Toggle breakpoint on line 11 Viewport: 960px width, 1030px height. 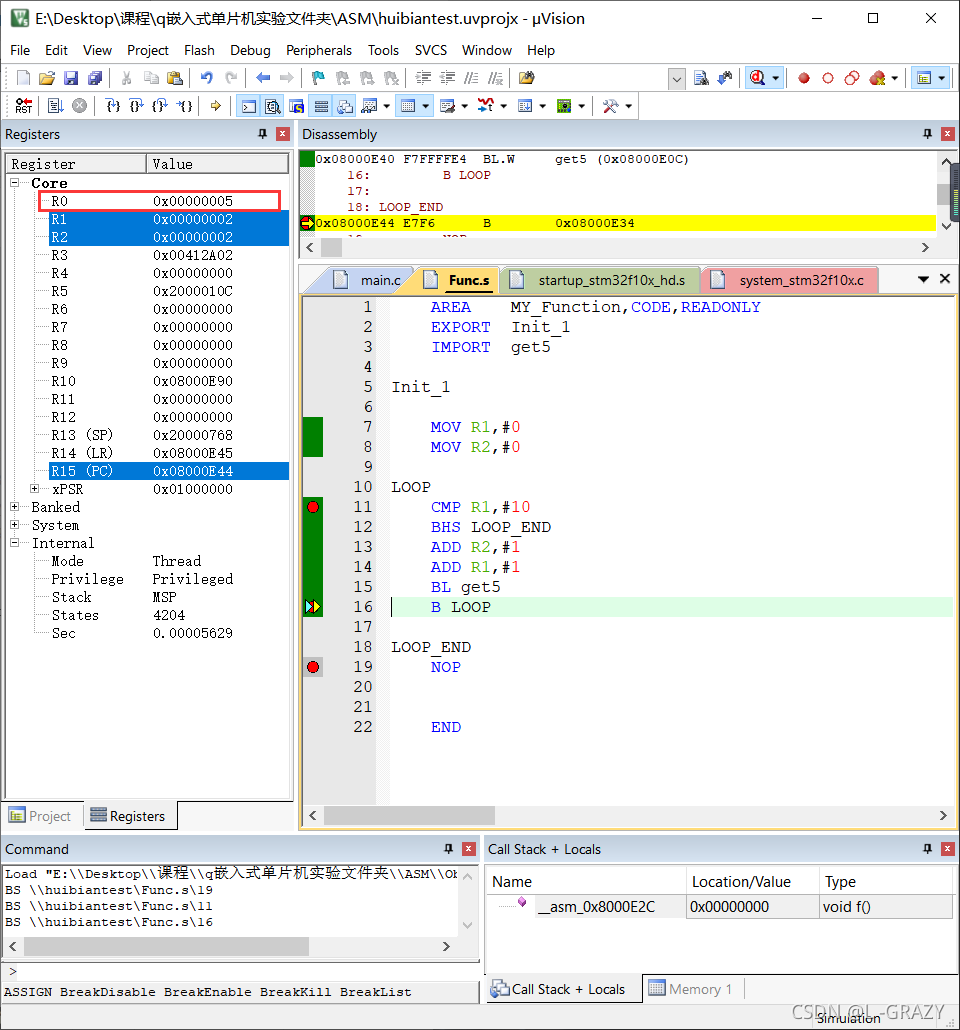[313, 506]
